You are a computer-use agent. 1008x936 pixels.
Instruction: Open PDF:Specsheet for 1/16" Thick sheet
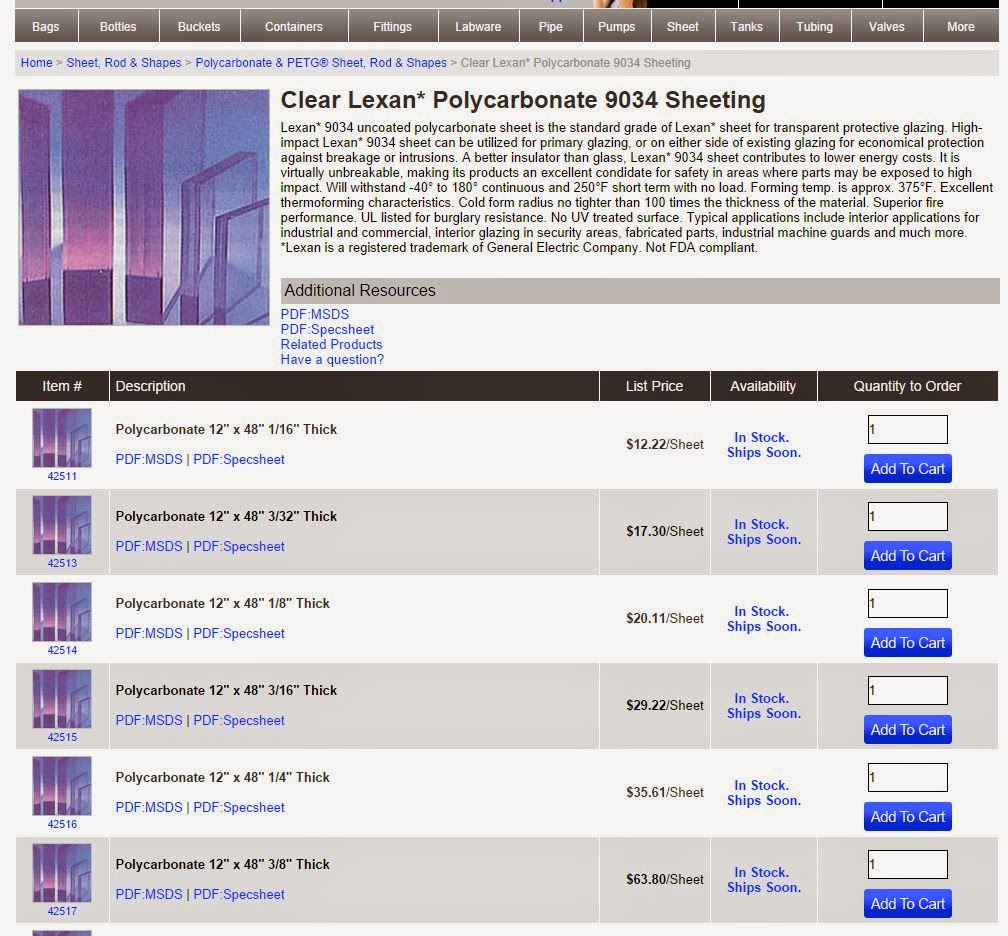tap(239, 459)
